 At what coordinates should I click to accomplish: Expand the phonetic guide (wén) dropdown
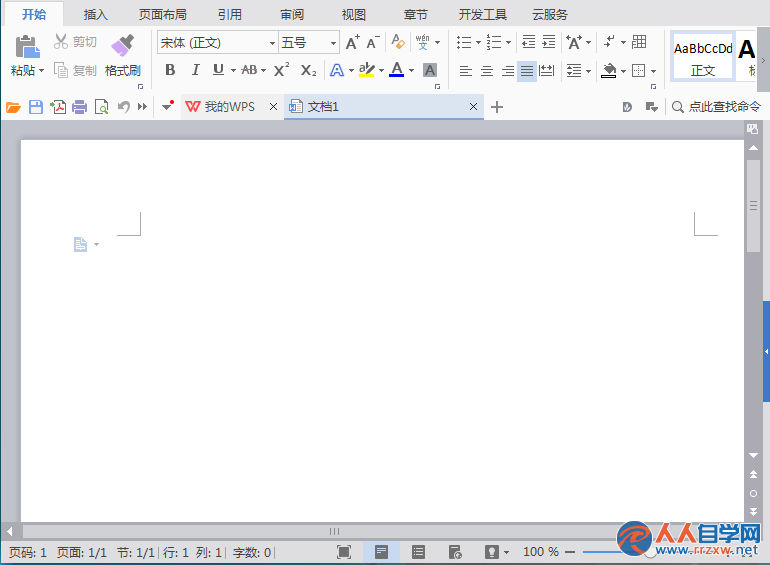pos(438,42)
